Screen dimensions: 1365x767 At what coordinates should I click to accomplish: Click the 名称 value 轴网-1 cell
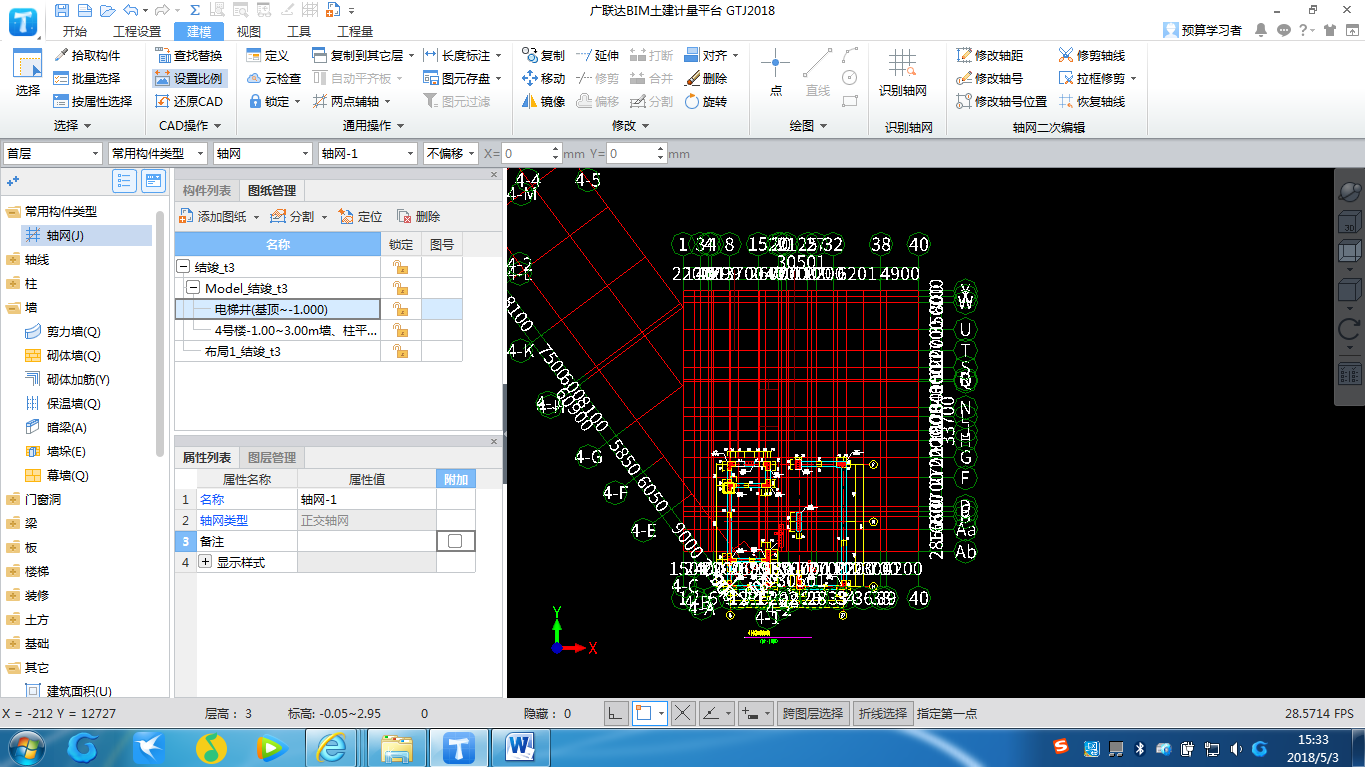366,499
